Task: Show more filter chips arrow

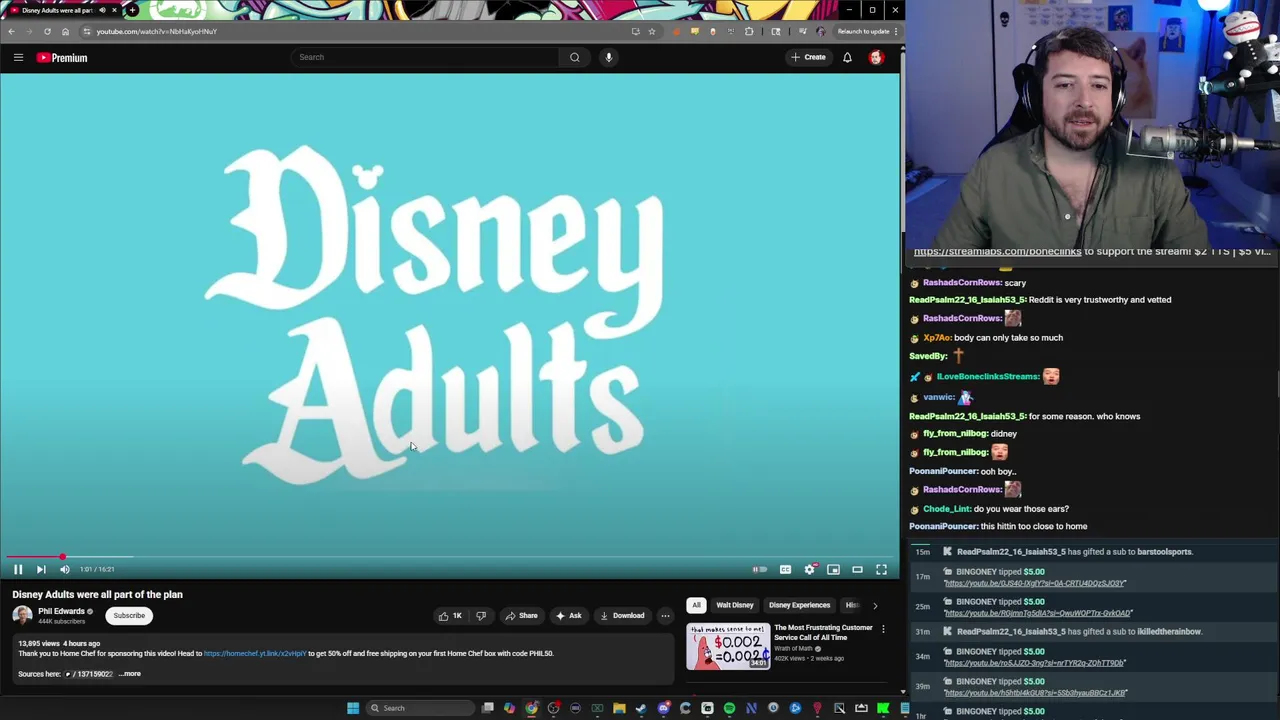Action: tap(875, 605)
